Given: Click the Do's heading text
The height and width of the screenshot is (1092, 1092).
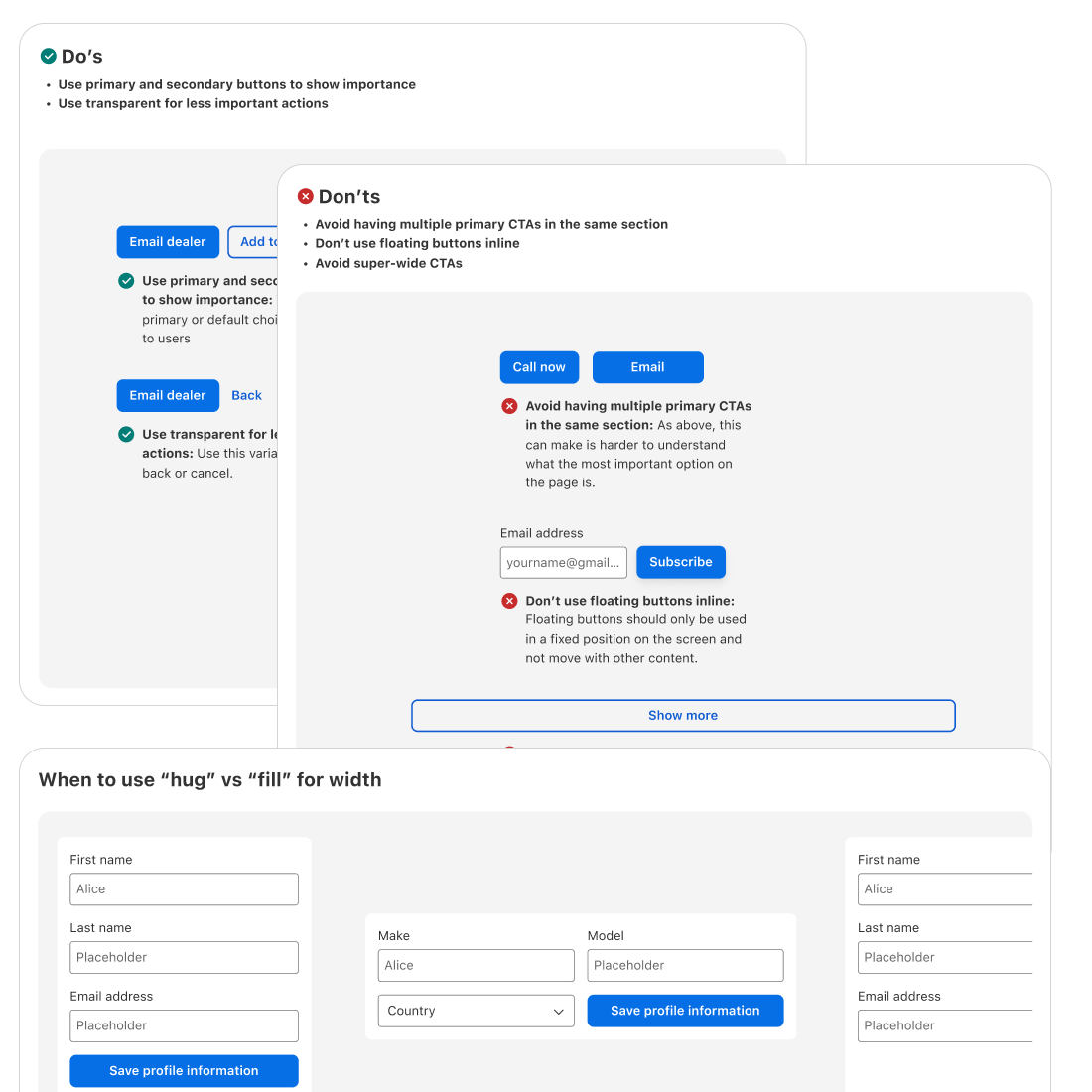Looking at the screenshot, I should (82, 57).
